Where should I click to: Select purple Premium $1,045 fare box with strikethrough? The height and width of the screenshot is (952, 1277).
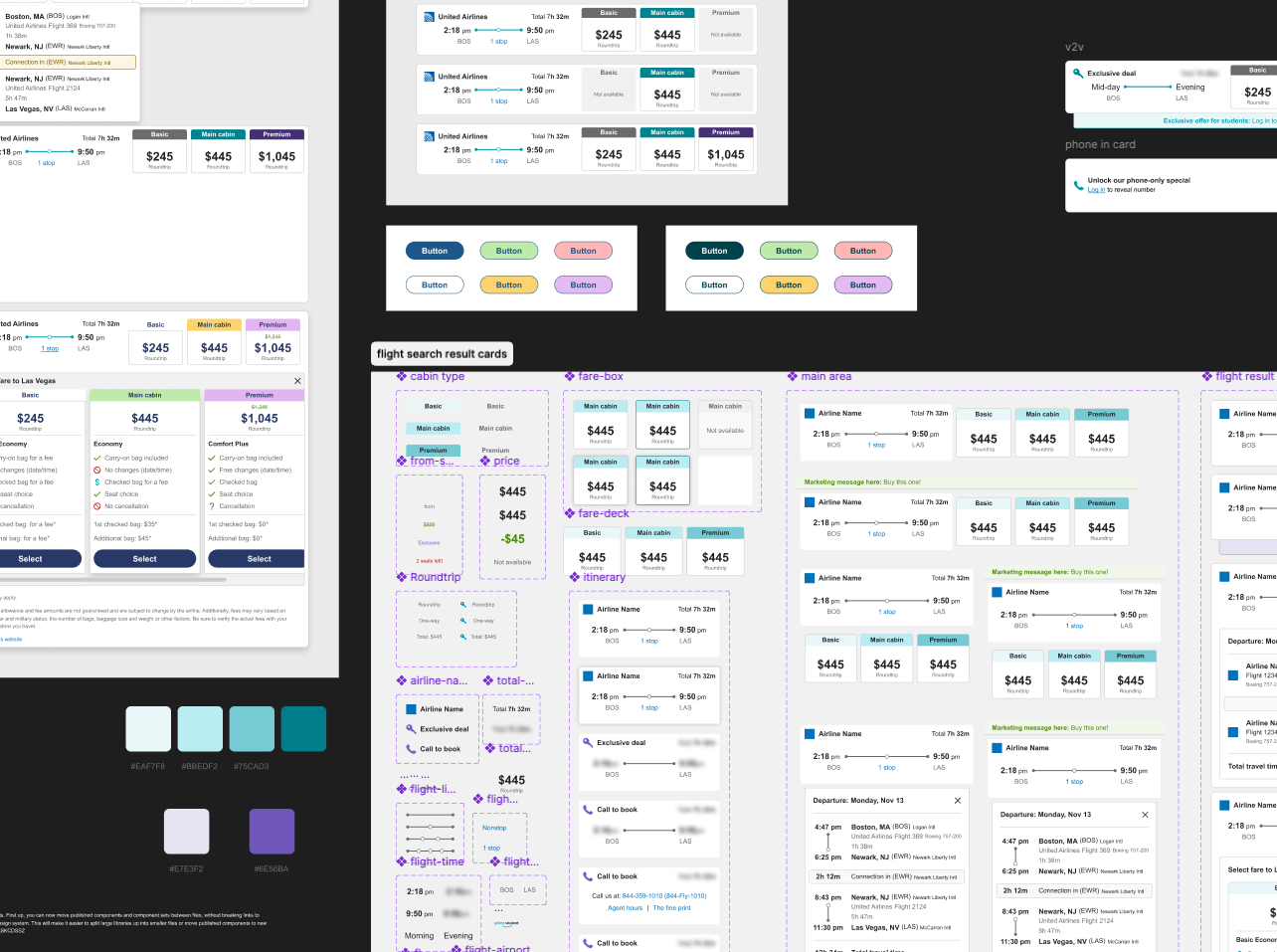(273, 341)
